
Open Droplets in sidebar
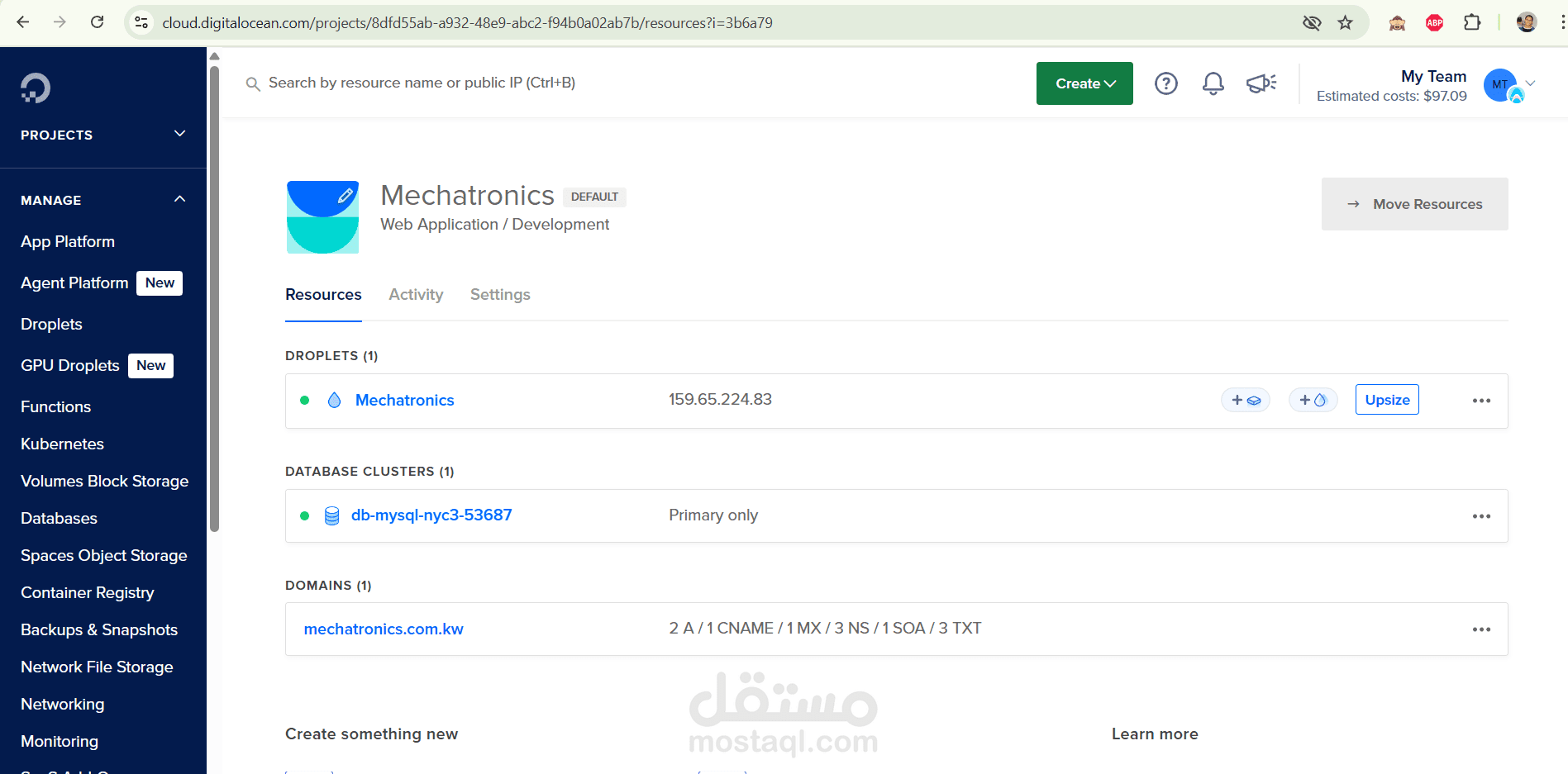pos(51,325)
